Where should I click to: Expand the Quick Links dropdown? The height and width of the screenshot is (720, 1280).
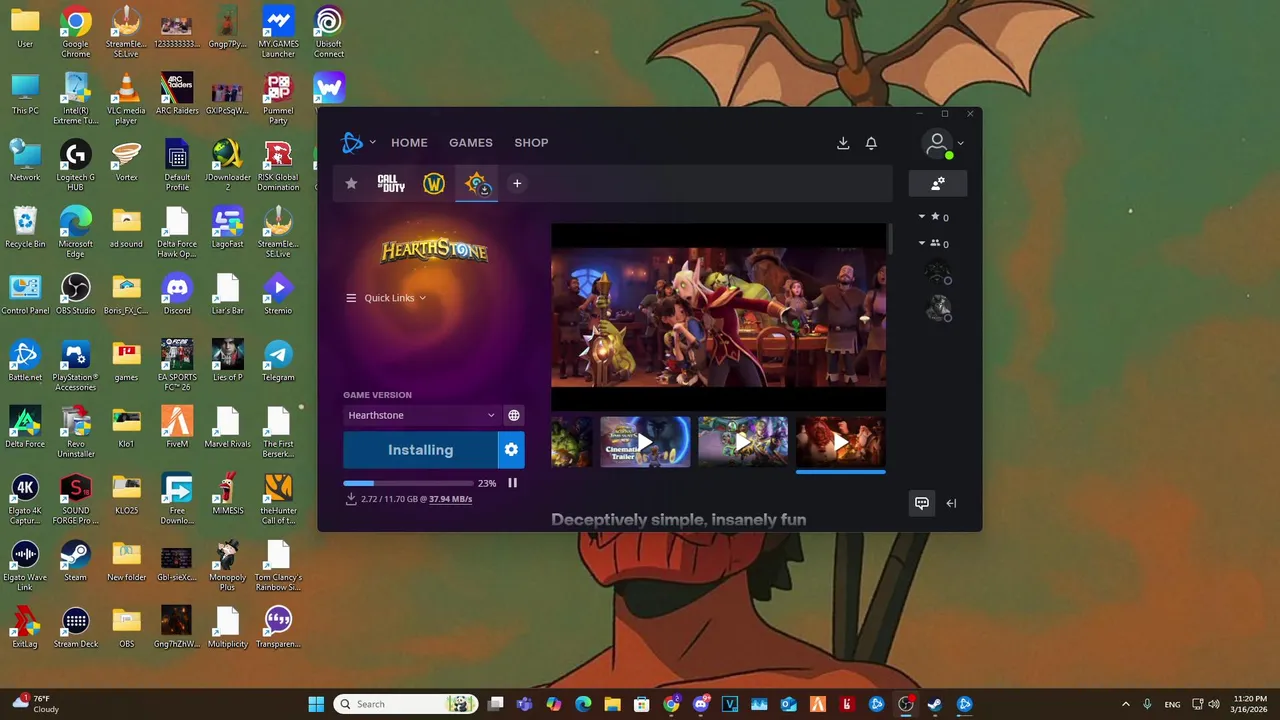(386, 298)
